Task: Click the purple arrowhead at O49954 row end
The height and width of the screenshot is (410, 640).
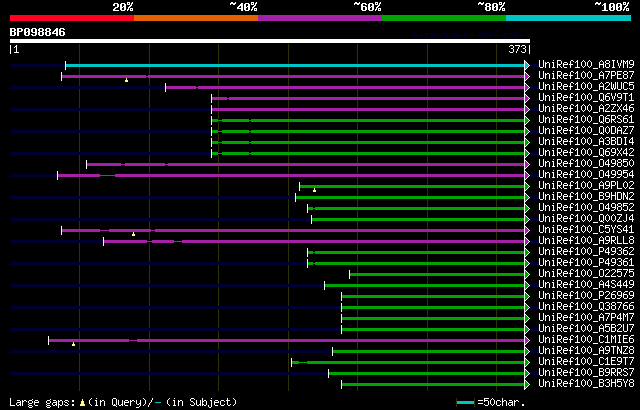Action: tap(527, 175)
